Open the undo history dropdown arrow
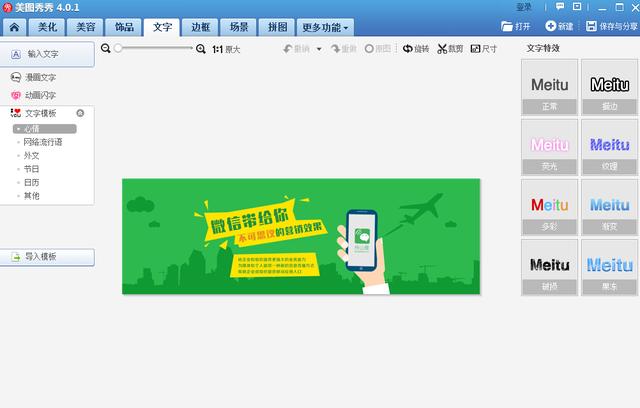Image resolution: width=640 pixels, height=408 pixels. (x=319, y=49)
